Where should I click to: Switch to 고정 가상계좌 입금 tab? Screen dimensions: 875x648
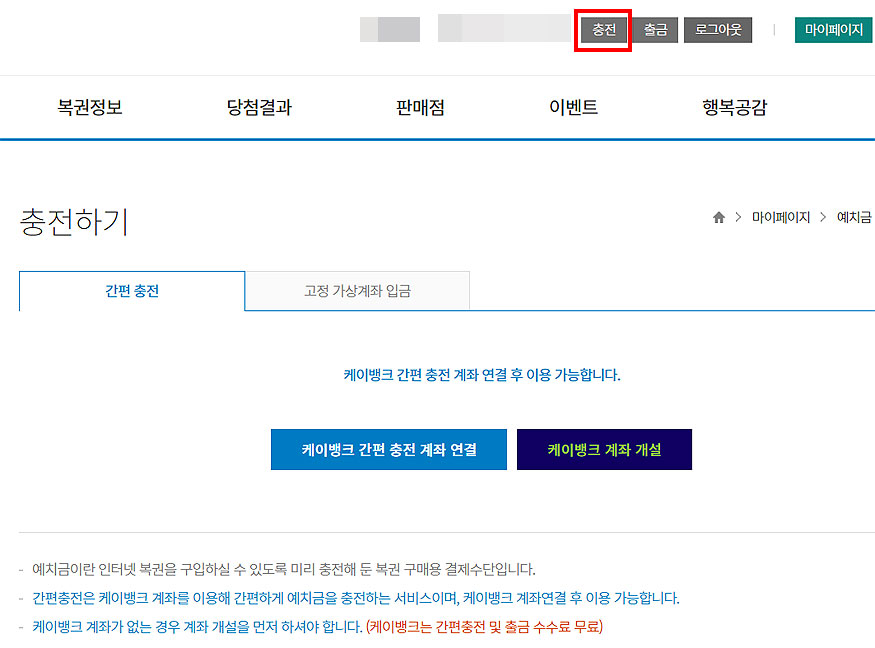click(357, 291)
